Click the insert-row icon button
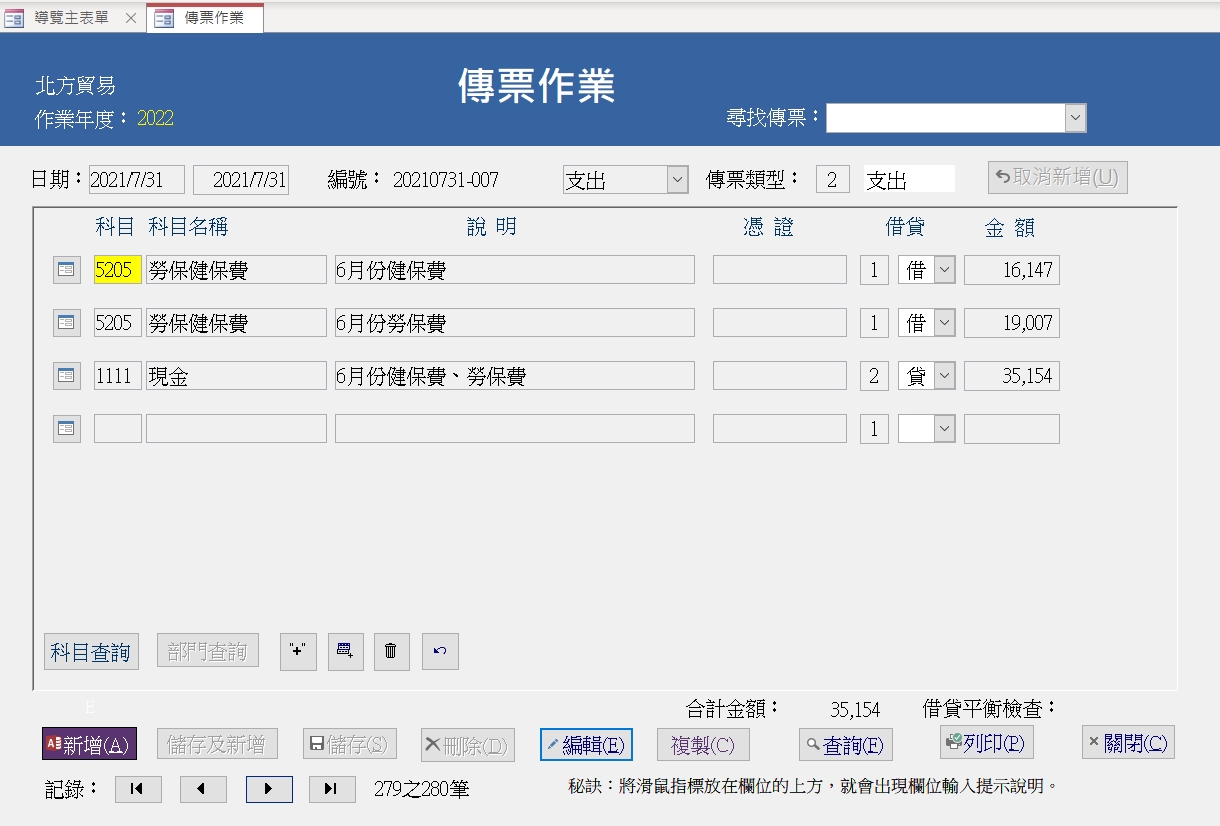 coord(345,651)
